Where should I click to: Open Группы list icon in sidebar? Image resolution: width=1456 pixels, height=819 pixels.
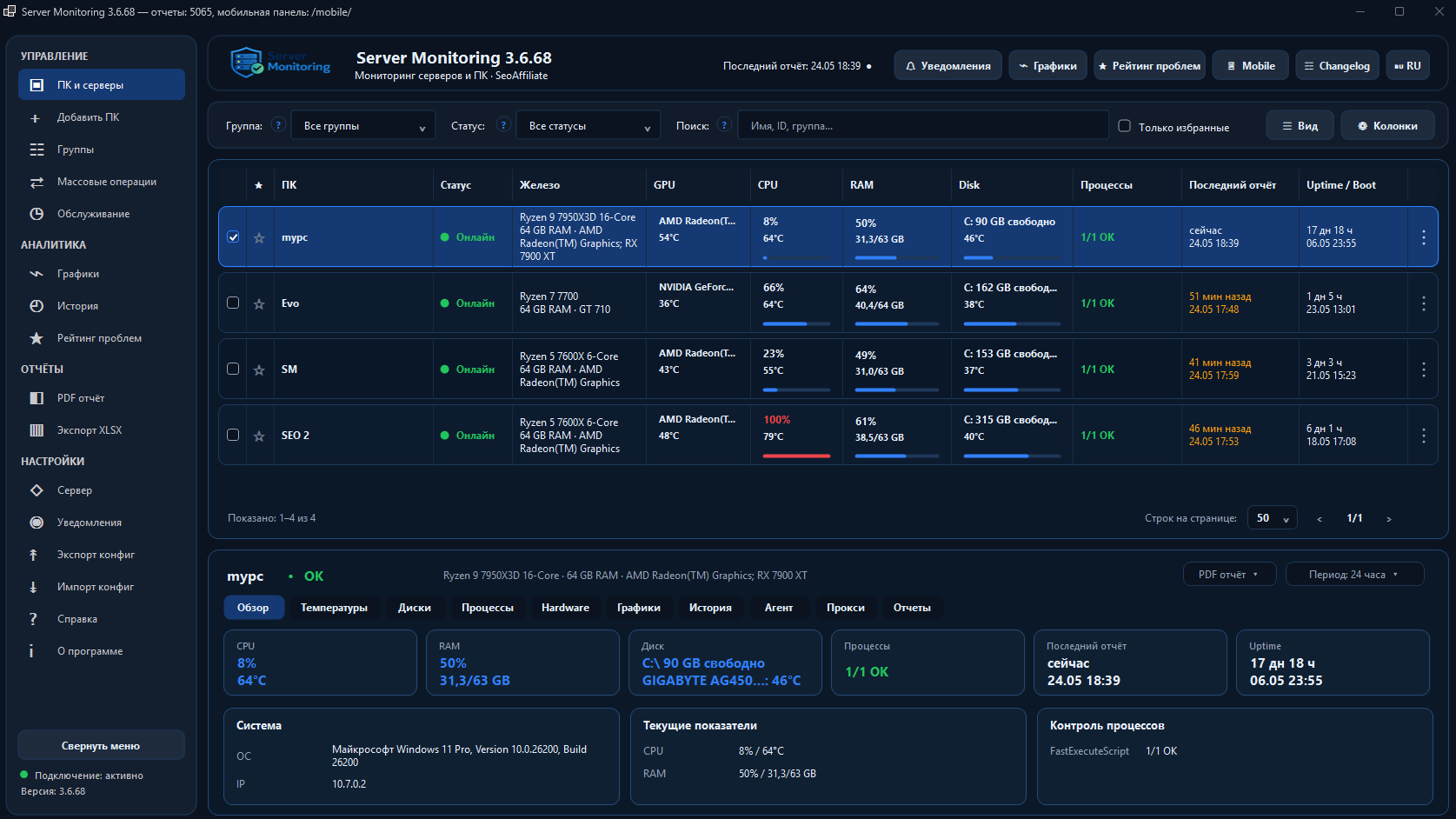coord(37,150)
